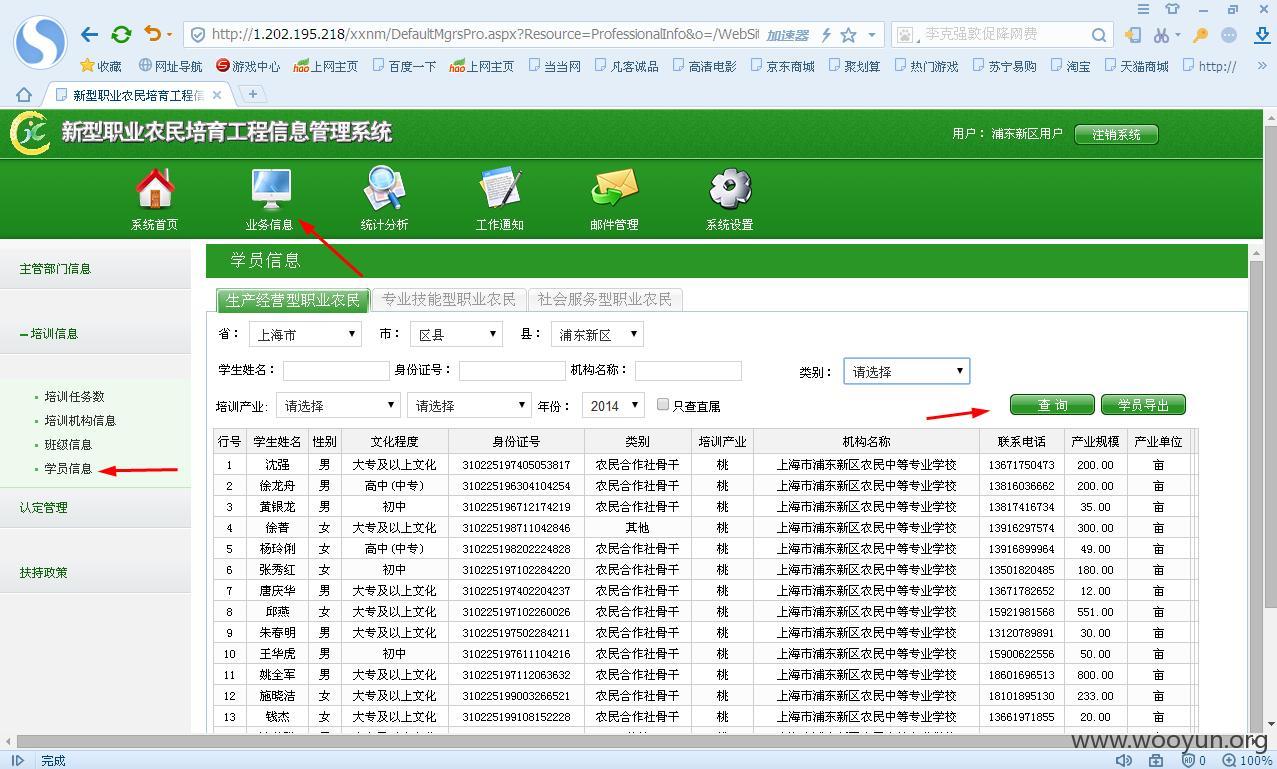Open the 省 上海市 dropdown
1277x769 pixels.
(304, 334)
